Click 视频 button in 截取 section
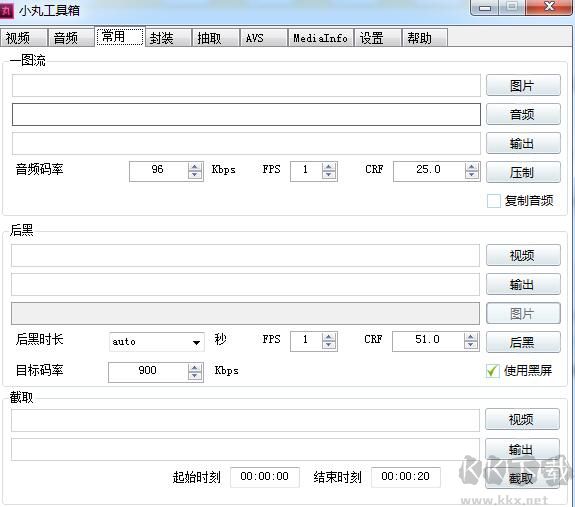 (522, 419)
